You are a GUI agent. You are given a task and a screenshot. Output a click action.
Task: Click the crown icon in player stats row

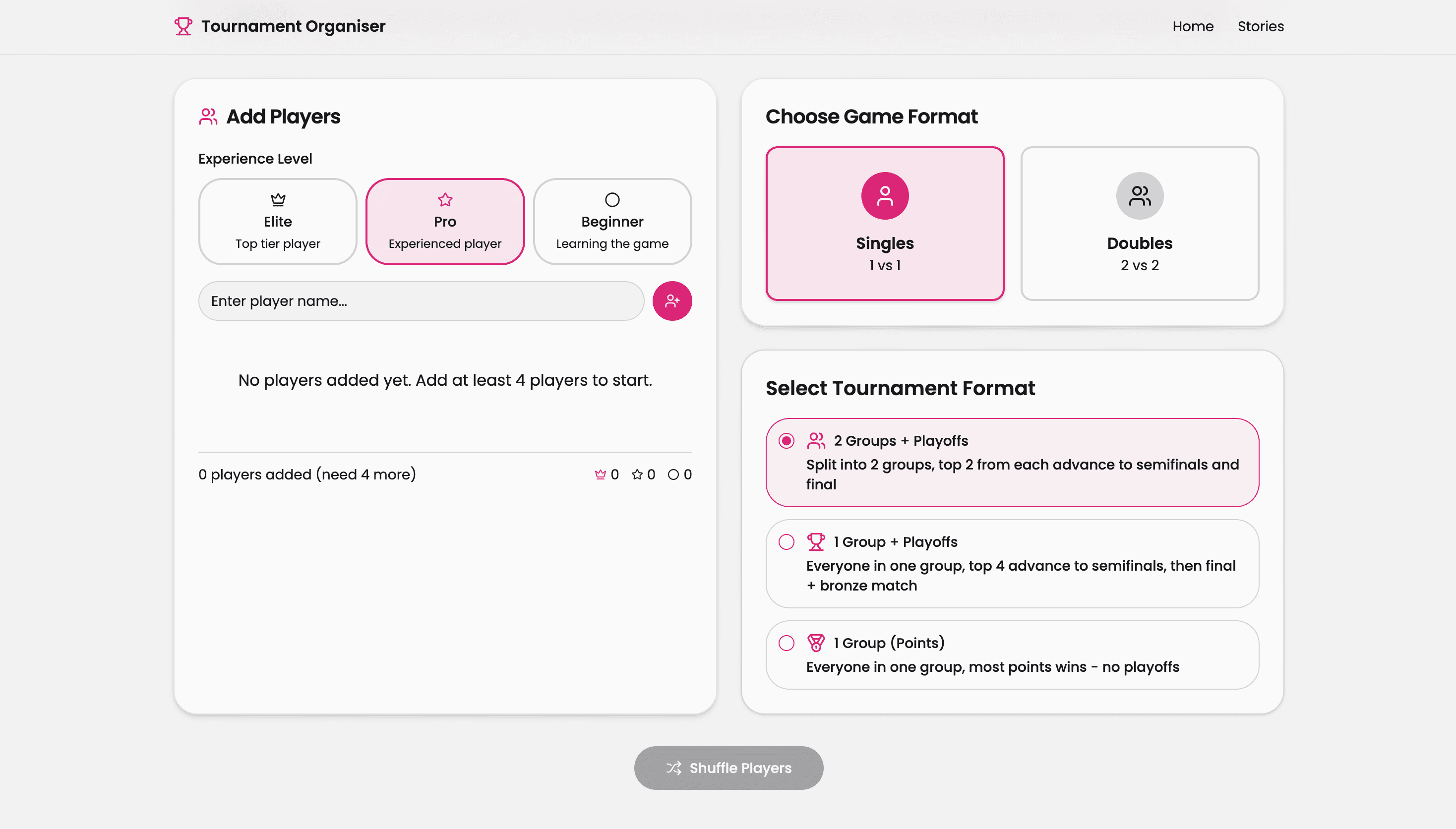[x=600, y=474]
